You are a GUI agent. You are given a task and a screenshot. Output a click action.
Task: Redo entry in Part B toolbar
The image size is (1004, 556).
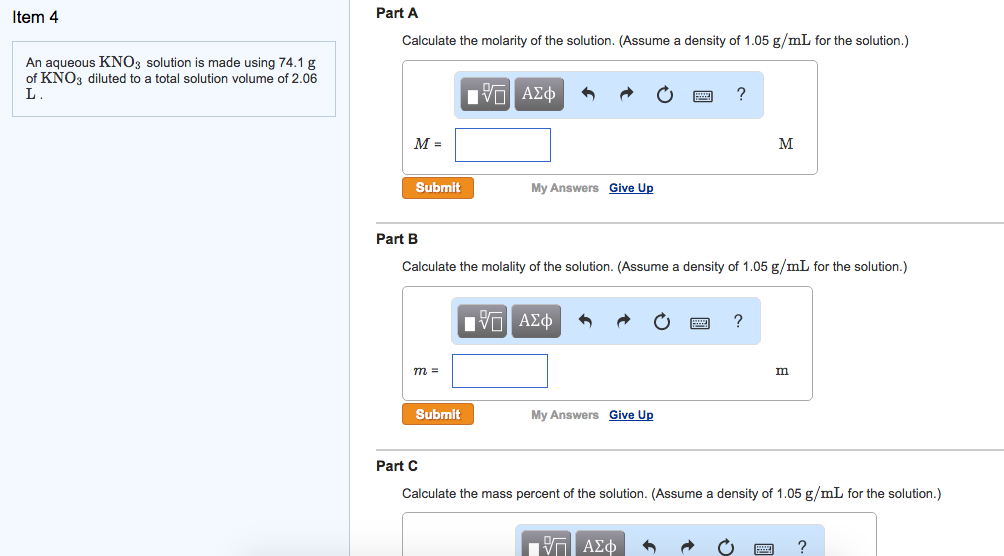(x=623, y=321)
